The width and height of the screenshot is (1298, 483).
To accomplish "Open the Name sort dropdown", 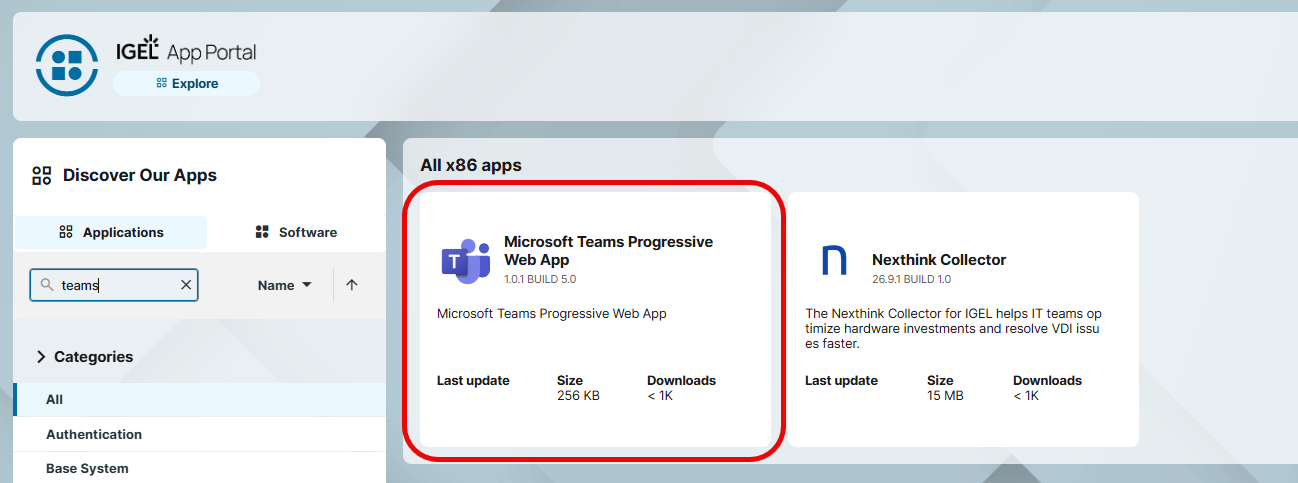I will pyautogui.click(x=284, y=285).
